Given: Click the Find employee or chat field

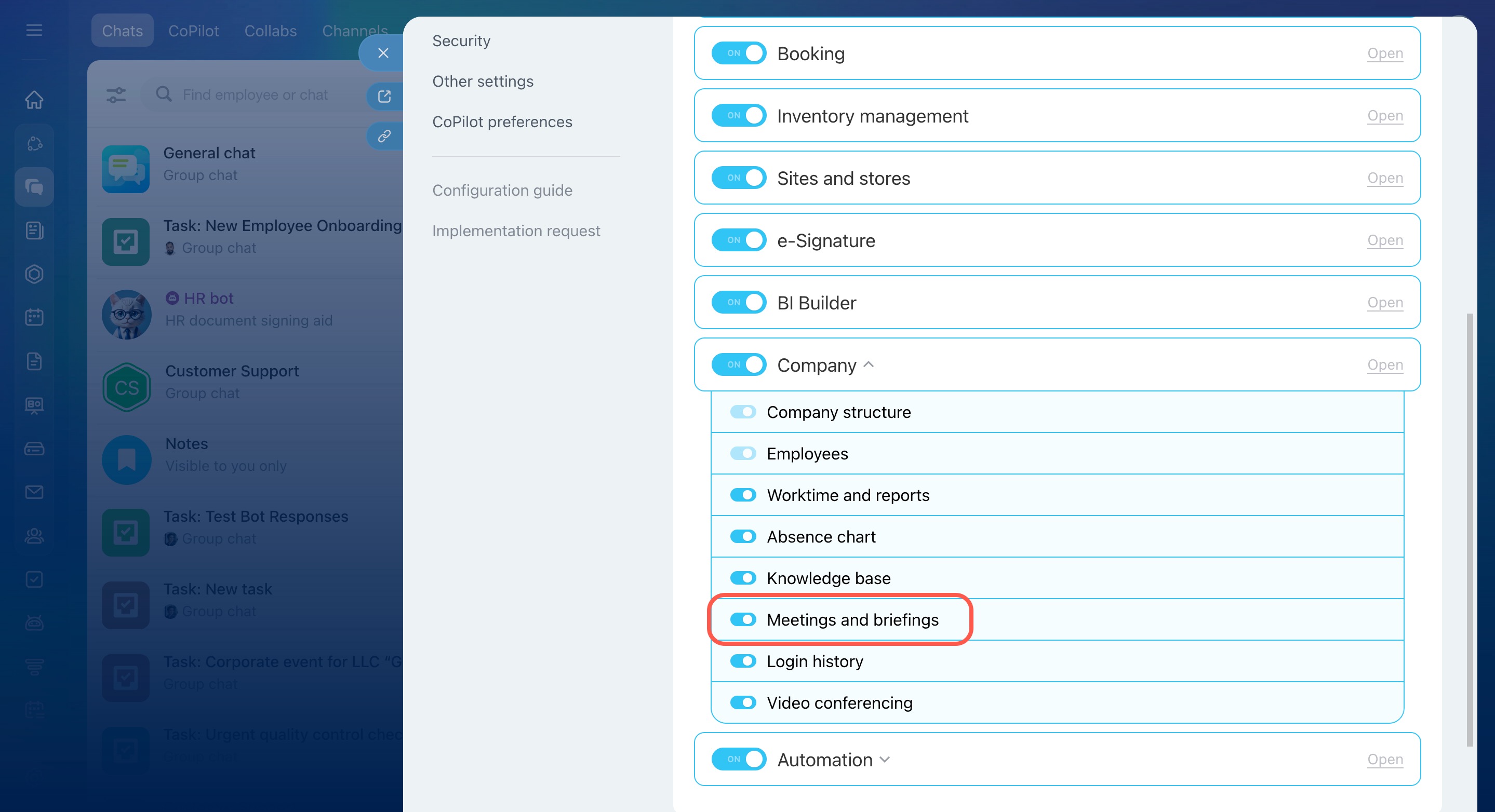Looking at the screenshot, I should coord(256,94).
